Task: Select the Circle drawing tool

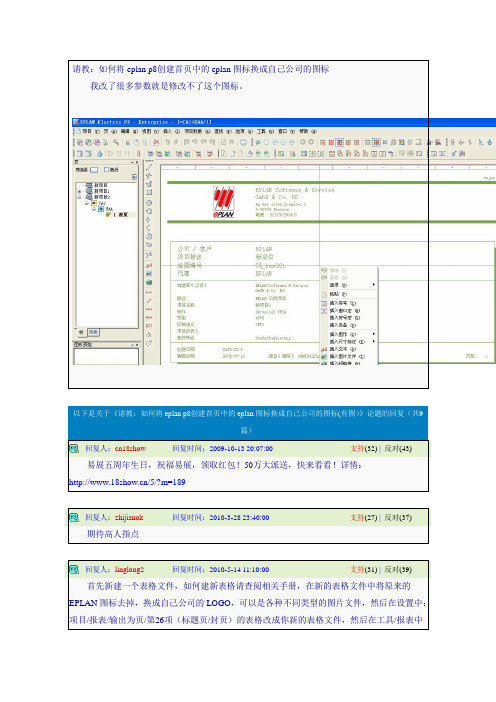Action: [x=149, y=203]
